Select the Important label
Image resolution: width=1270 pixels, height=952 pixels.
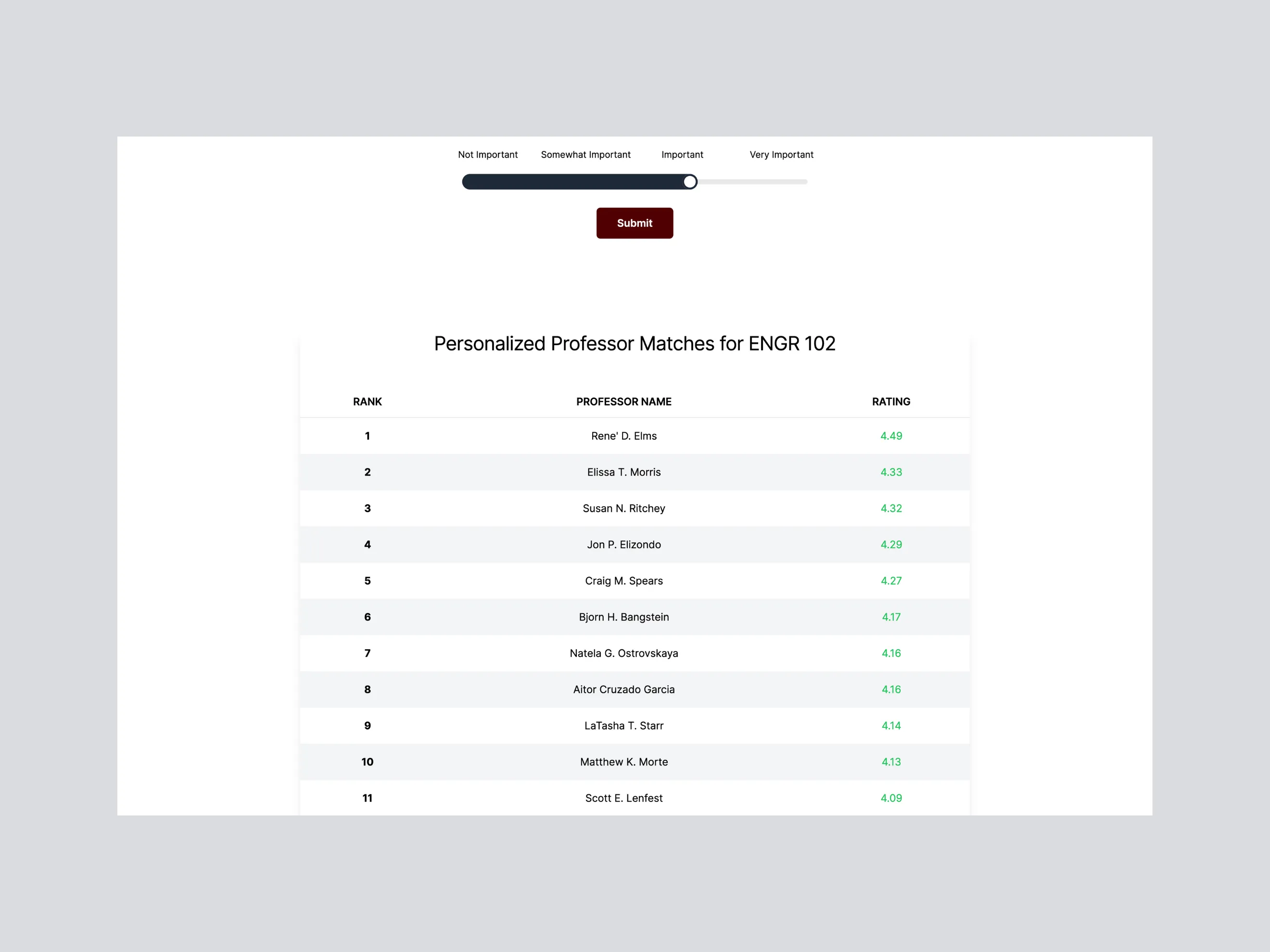point(682,154)
